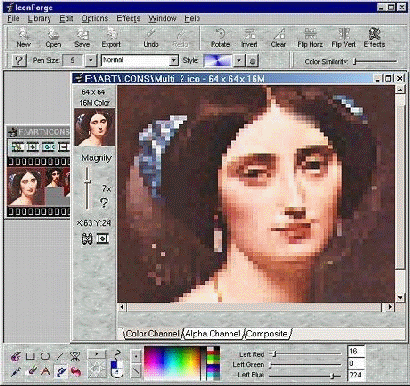
Task: Click the Left Red slider
Action: 305,354
